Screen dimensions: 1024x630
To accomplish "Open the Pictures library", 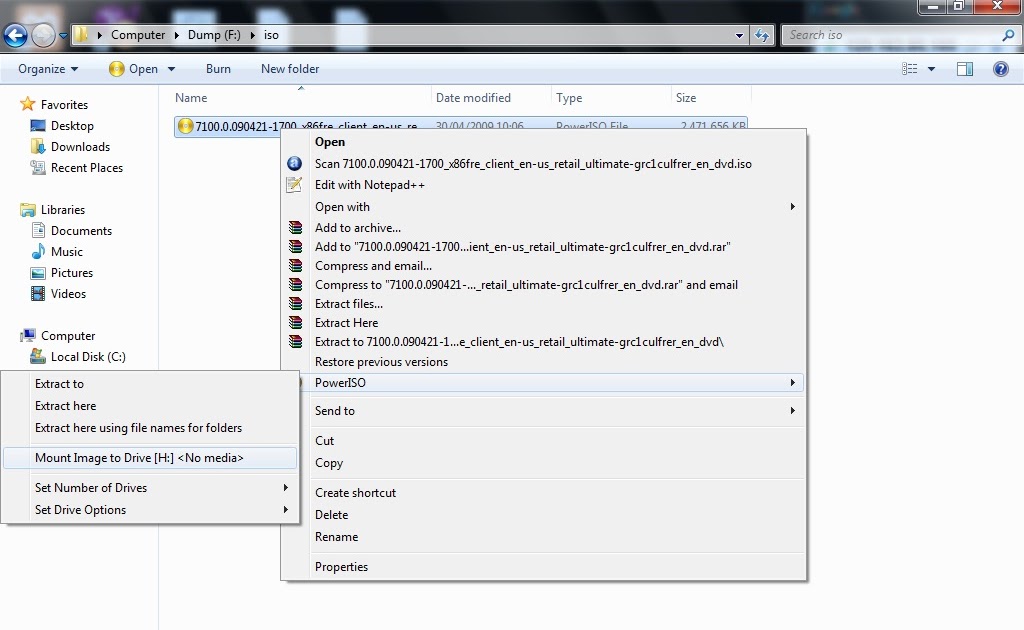I will click(x=72, y=272).
